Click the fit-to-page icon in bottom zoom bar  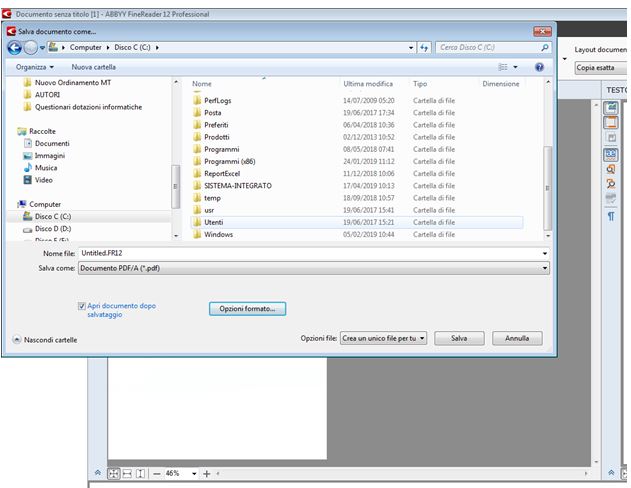[113, 473]
